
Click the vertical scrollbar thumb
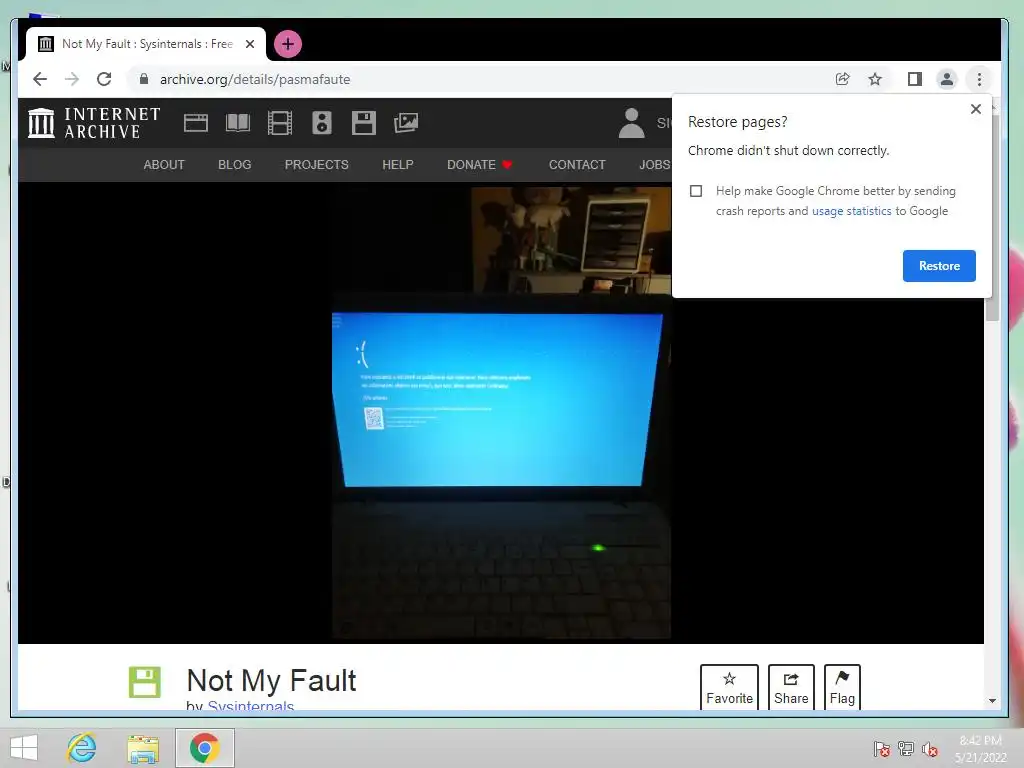992,218
